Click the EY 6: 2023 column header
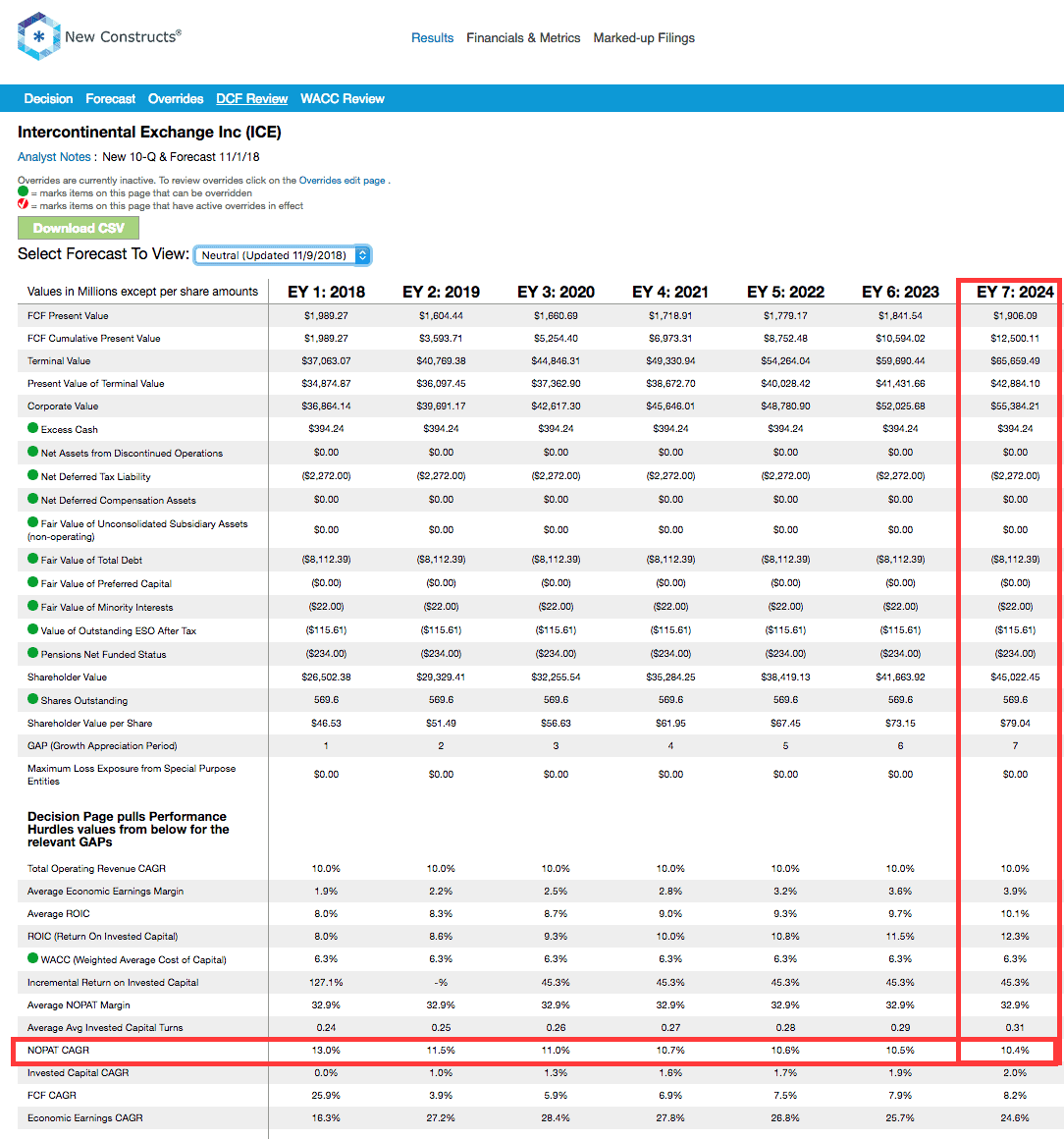 [x=901, y=292]
